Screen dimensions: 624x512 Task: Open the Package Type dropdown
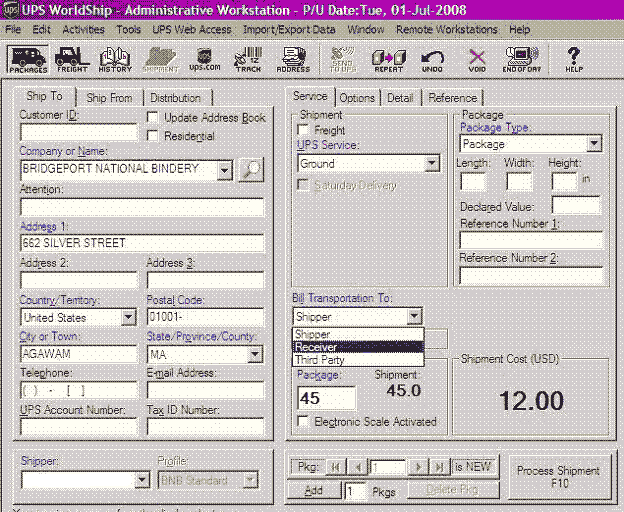tap(594, 144)
